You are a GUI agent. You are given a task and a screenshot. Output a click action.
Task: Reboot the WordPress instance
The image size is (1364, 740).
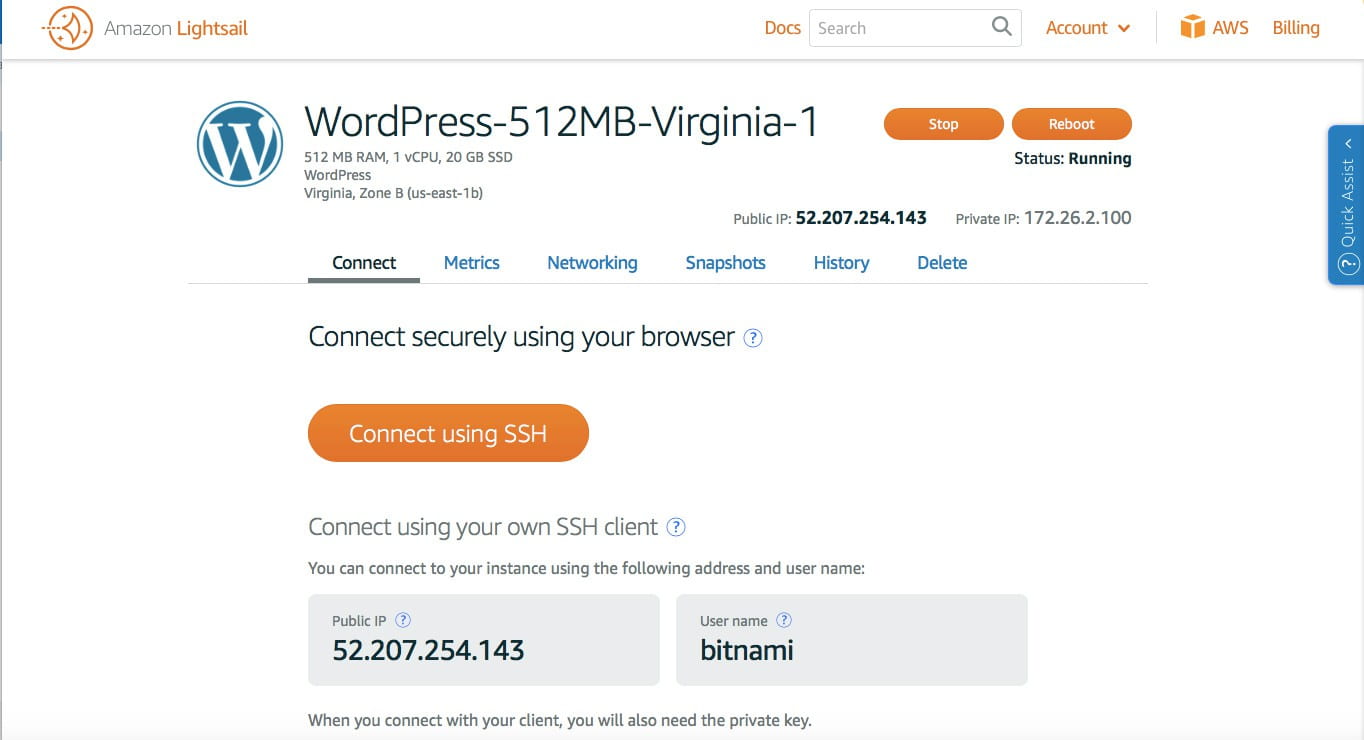pyautogui.click(x=1071, y=123)
